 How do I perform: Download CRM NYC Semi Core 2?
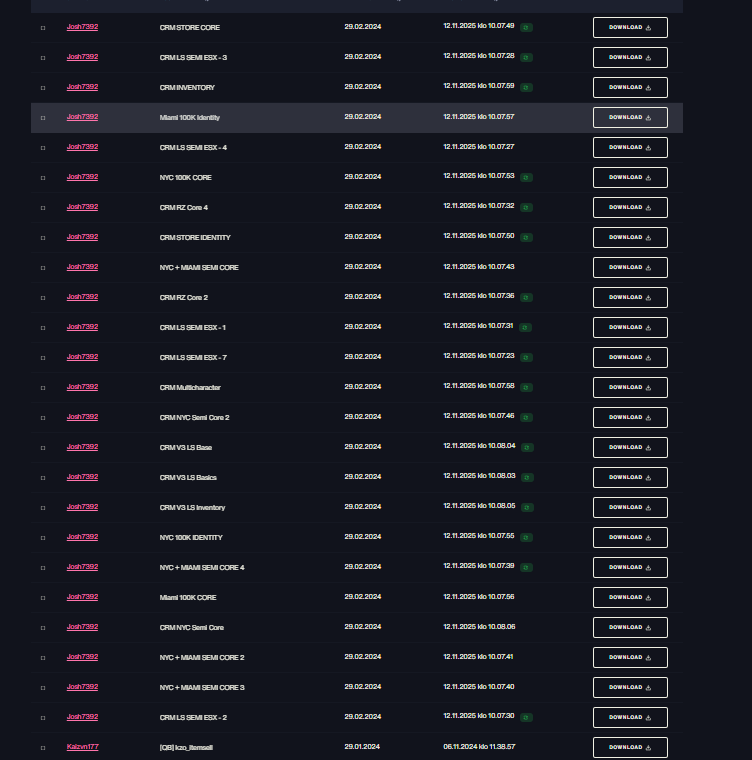coord(630,417)
